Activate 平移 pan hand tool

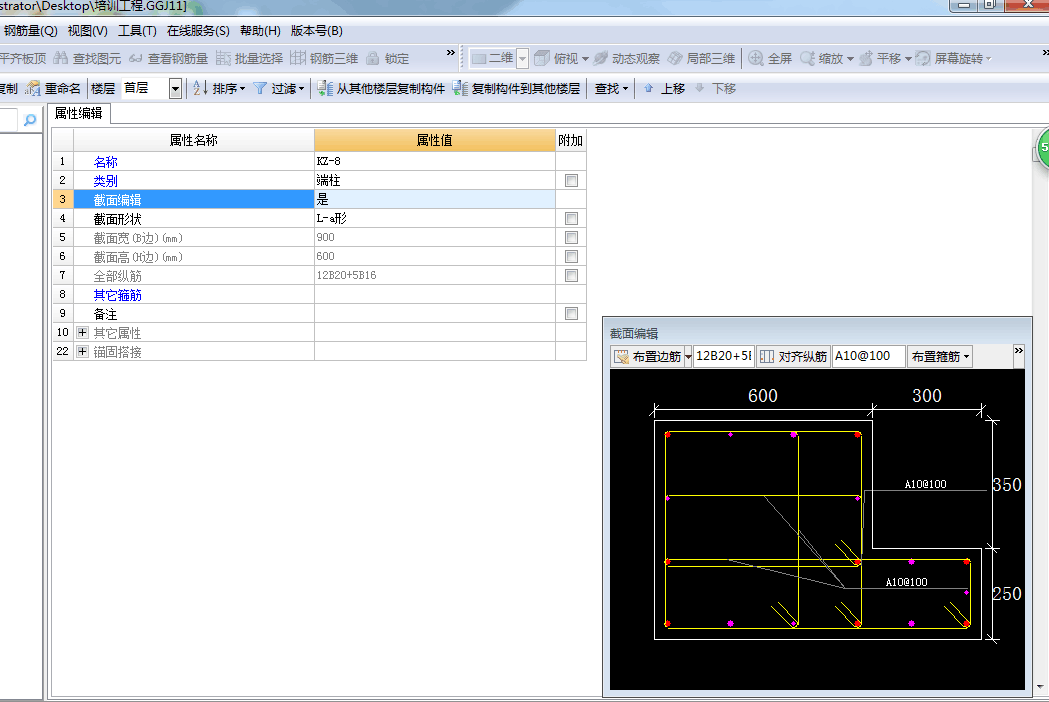866,58
